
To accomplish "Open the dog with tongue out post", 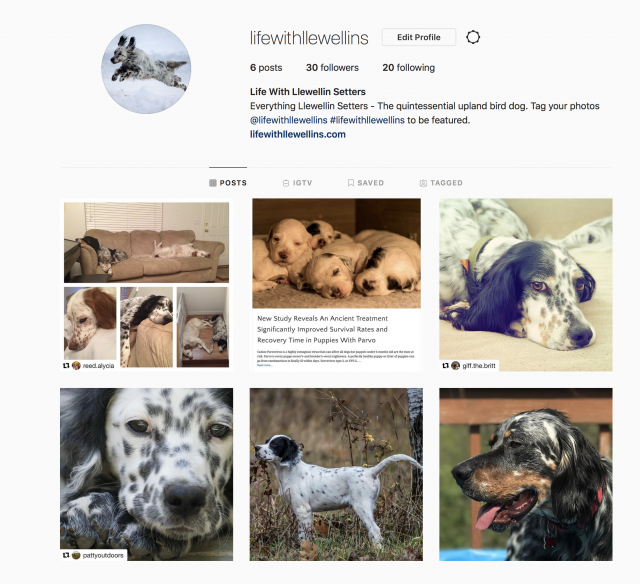I will (x=526, y=474).
